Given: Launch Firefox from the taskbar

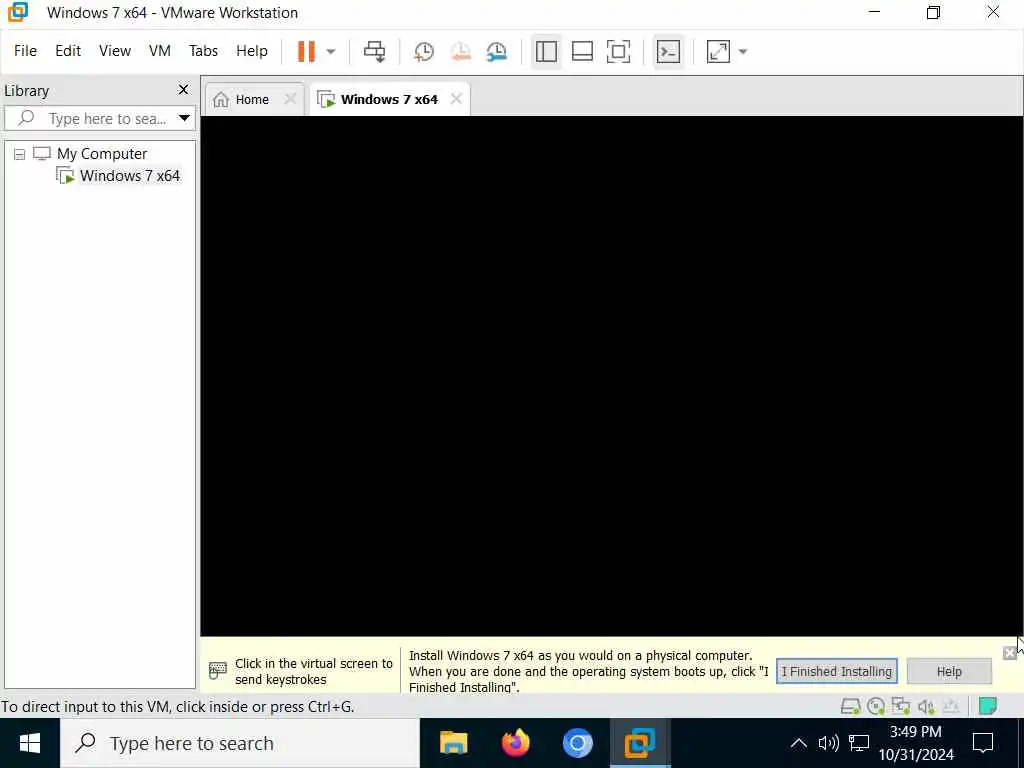Looking at the screenshot, I should 515,743.
